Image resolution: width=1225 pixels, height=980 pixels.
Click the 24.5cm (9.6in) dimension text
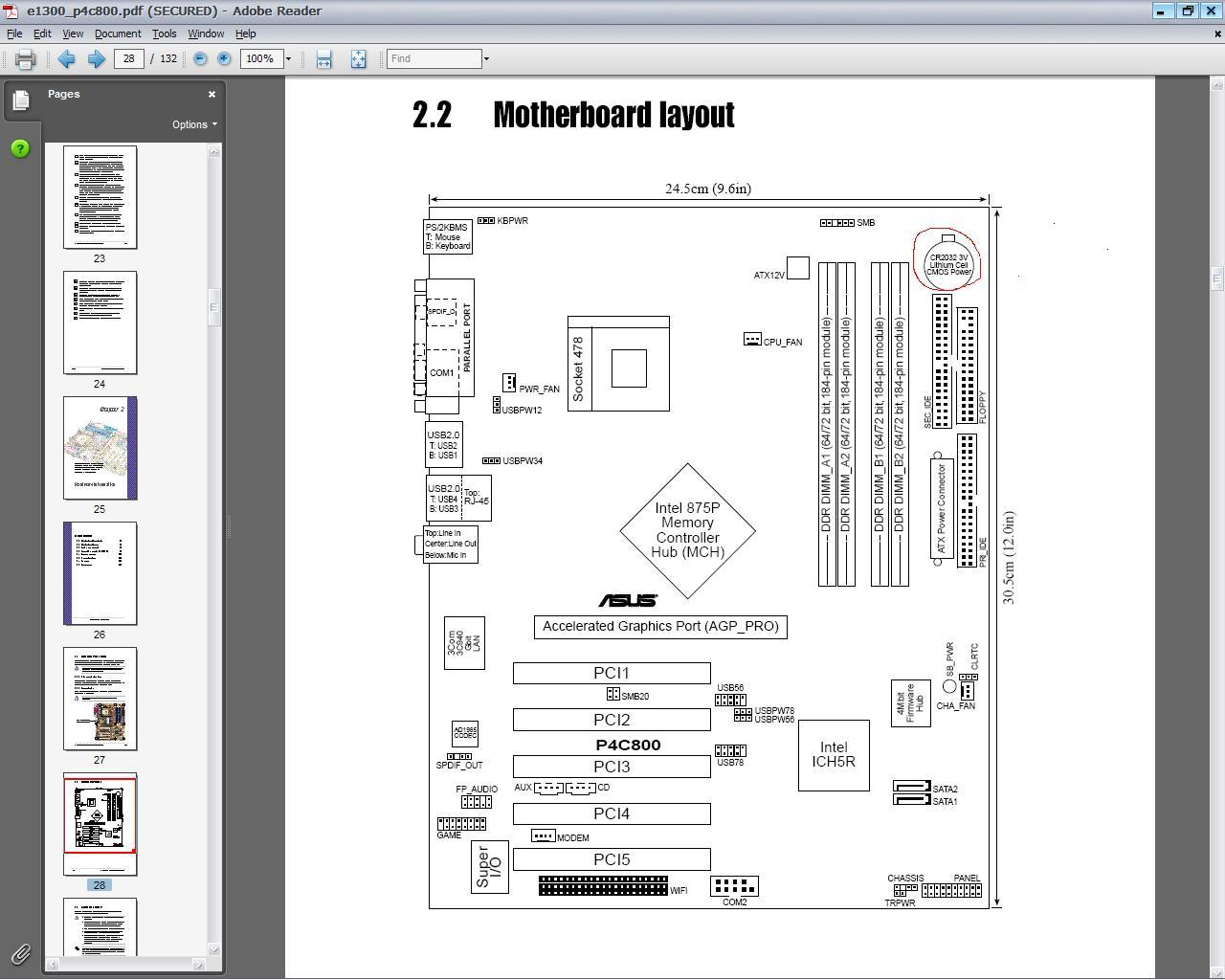[x=708, y=189]
